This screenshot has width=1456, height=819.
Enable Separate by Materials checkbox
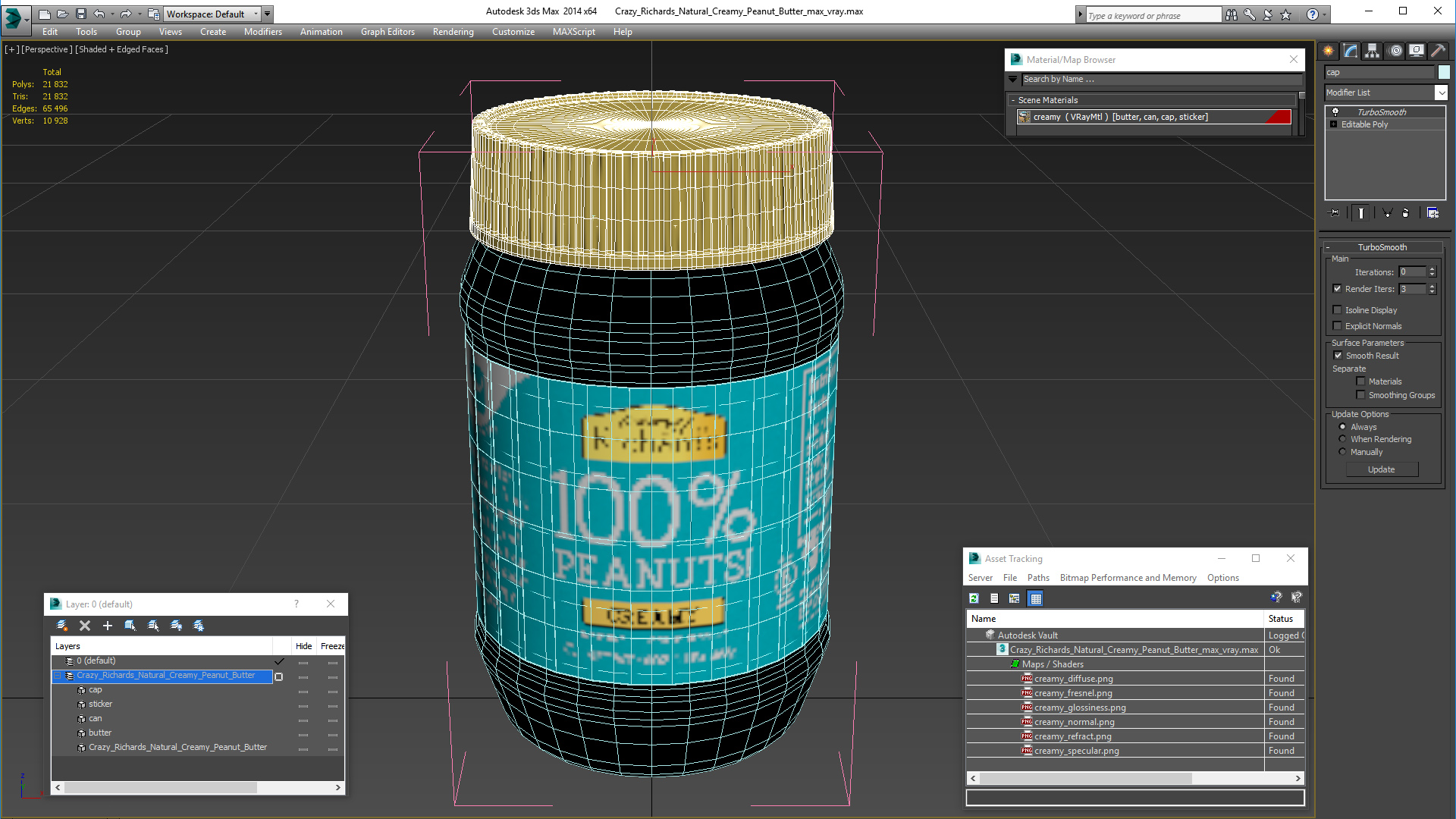pyautogui.click(x=1361, y=381)
